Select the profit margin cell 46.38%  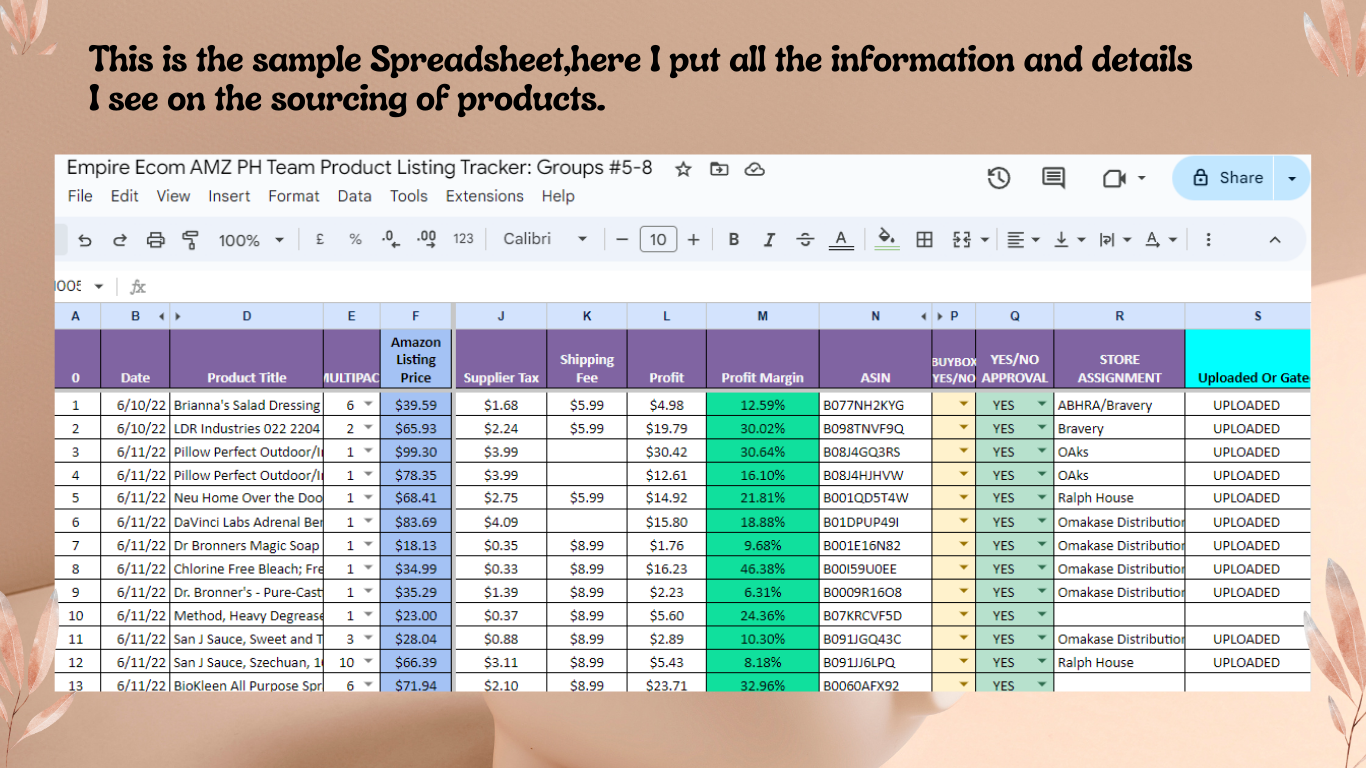coord(763,569)
